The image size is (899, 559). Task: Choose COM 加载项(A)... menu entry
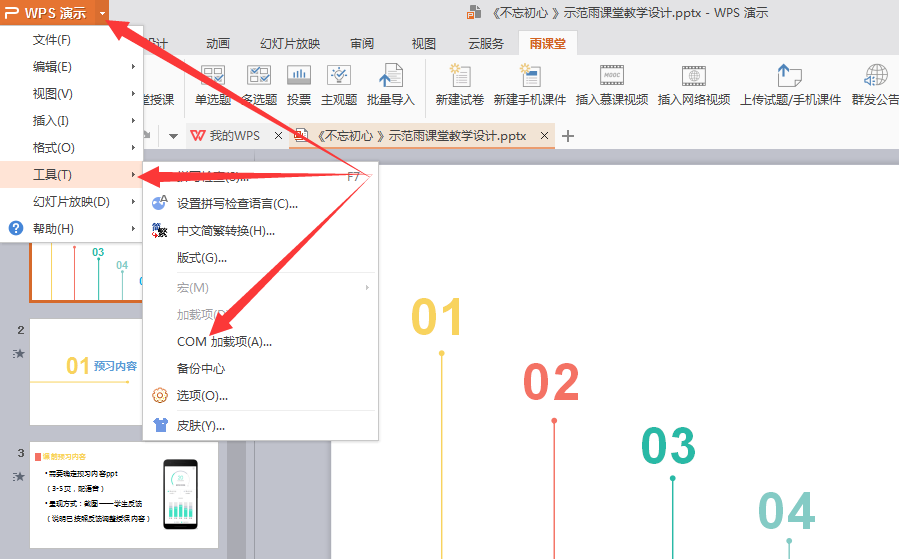point(261,342)
